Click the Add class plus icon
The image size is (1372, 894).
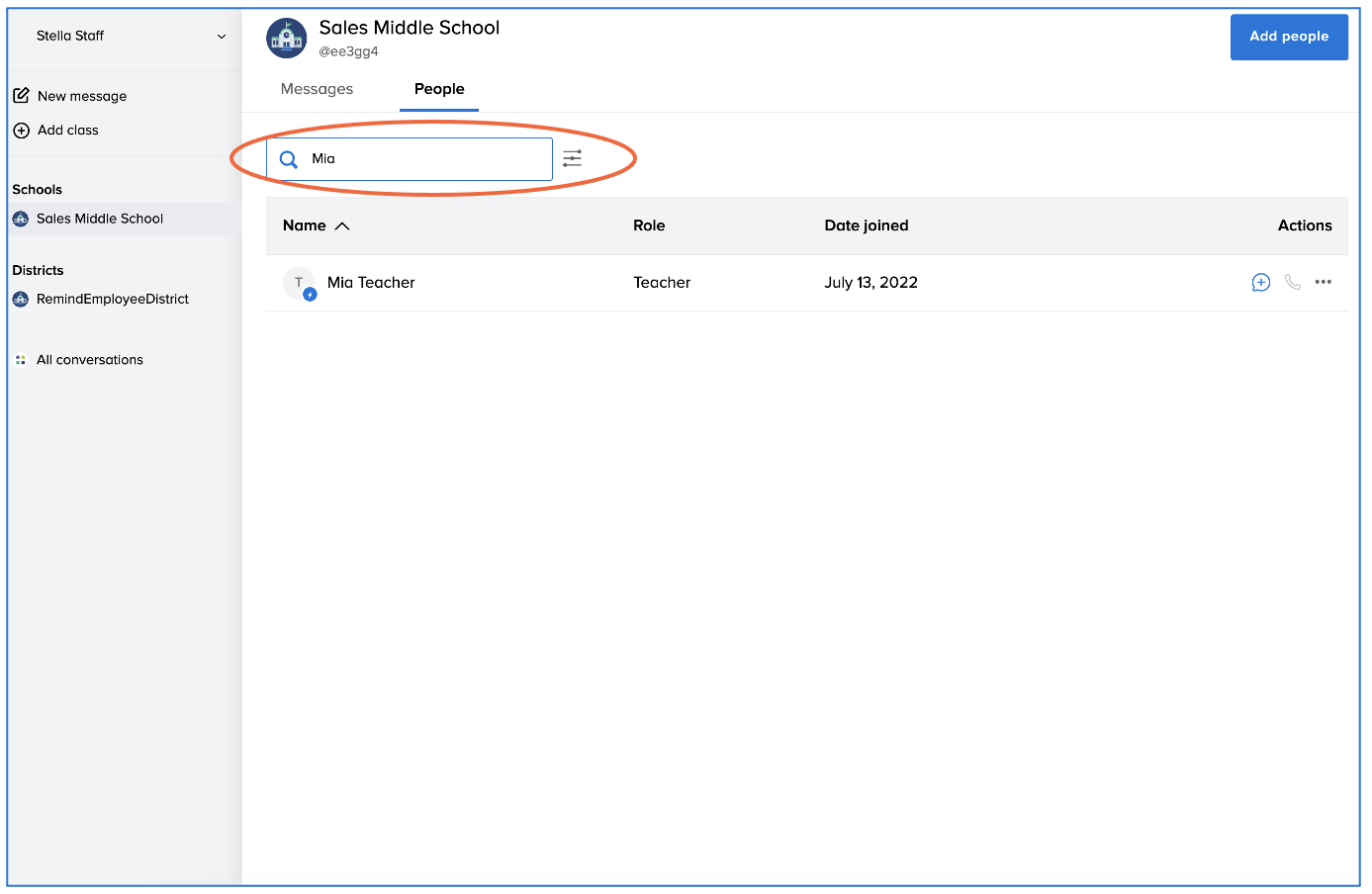(x=21, y=131)
